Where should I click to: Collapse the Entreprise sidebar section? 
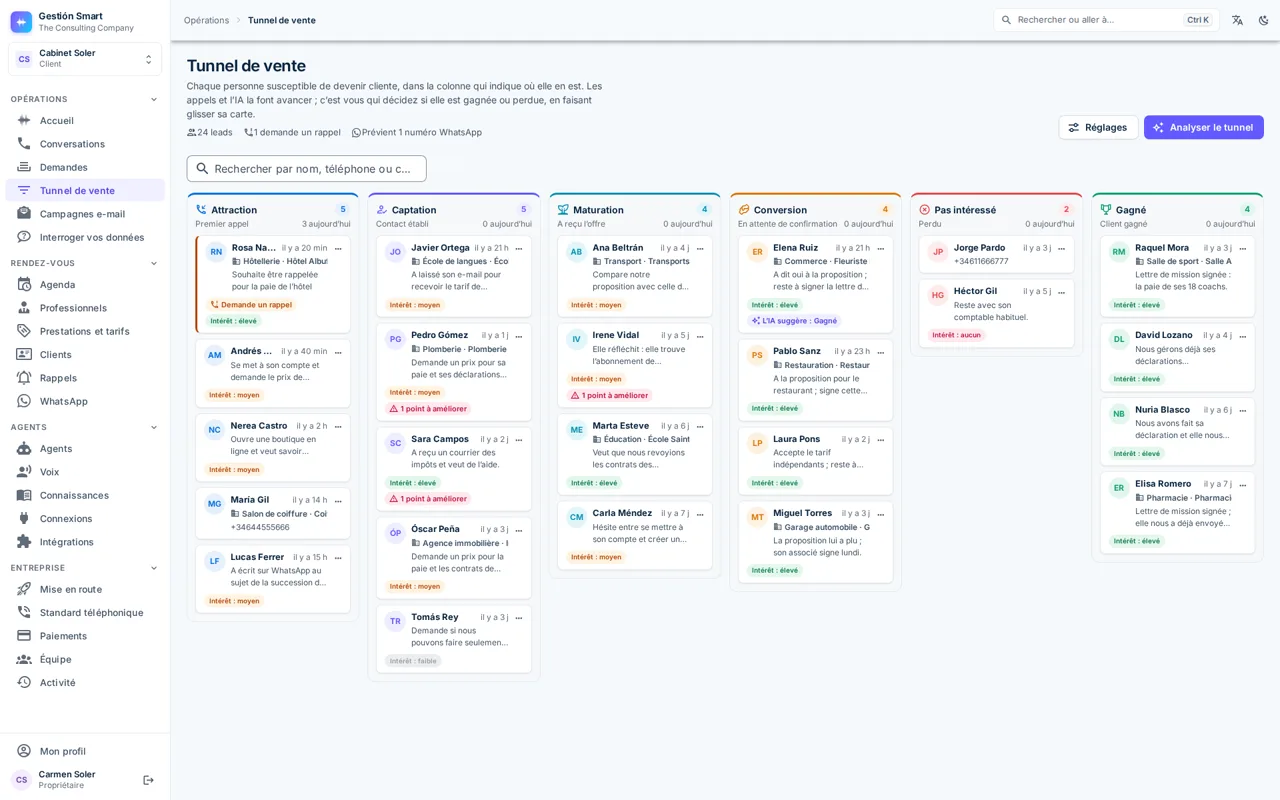[154, 568]
